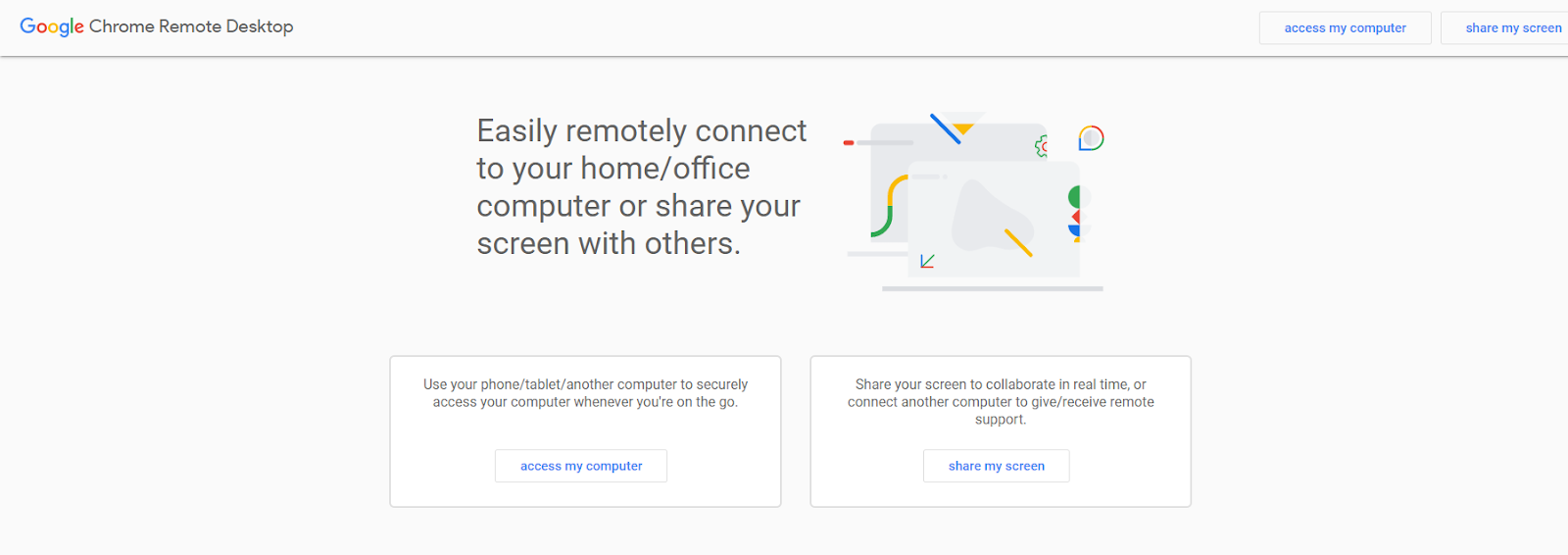Open 'access my computer' in the top header
Screen dimensions: 1568x555
1345,27
